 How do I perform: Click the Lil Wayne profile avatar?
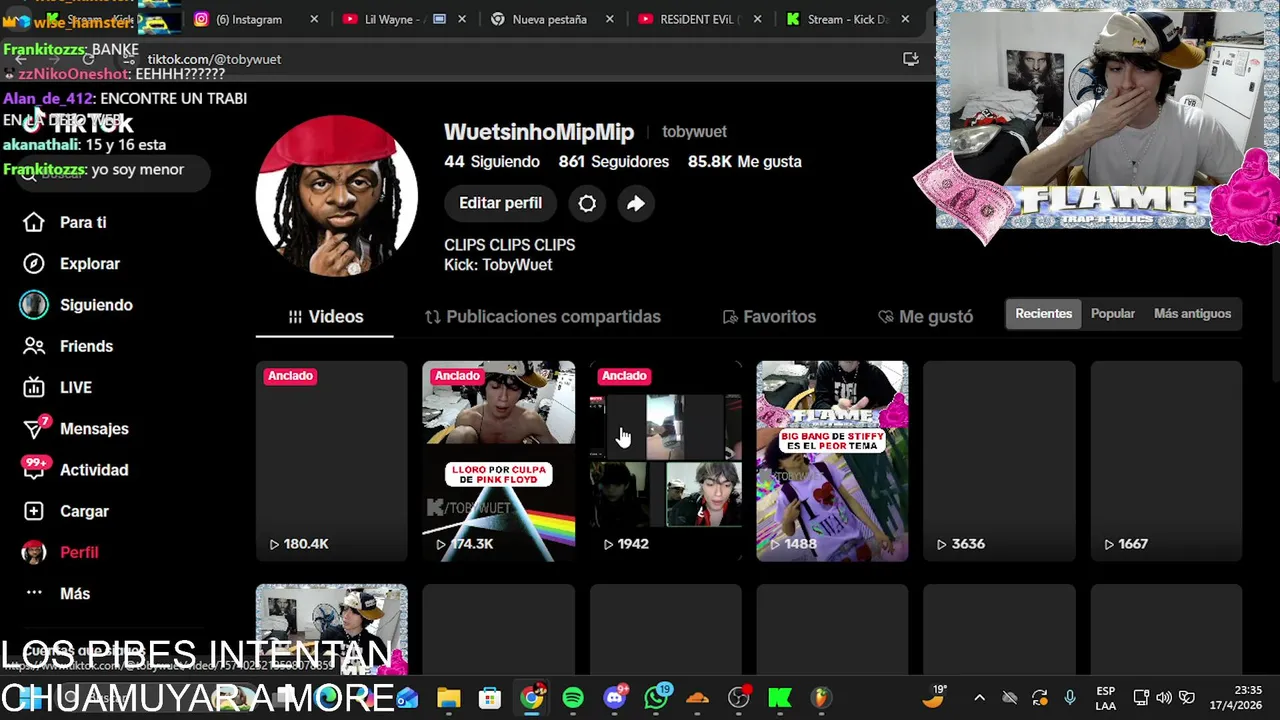(x=337, y=195)
